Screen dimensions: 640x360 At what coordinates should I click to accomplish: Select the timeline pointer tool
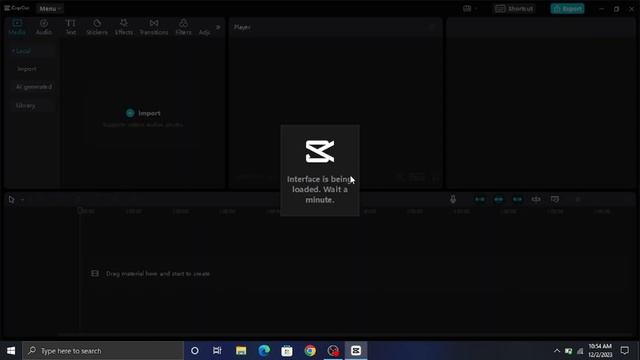pos(11,200)
